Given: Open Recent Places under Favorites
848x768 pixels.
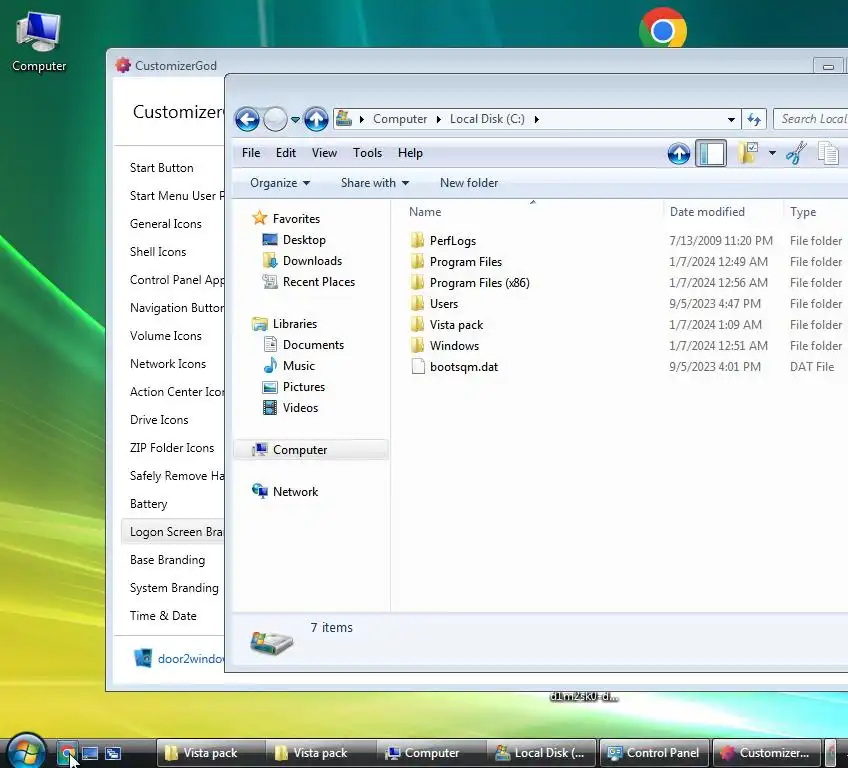Looking at the screenshot, I should coord(319,282).
